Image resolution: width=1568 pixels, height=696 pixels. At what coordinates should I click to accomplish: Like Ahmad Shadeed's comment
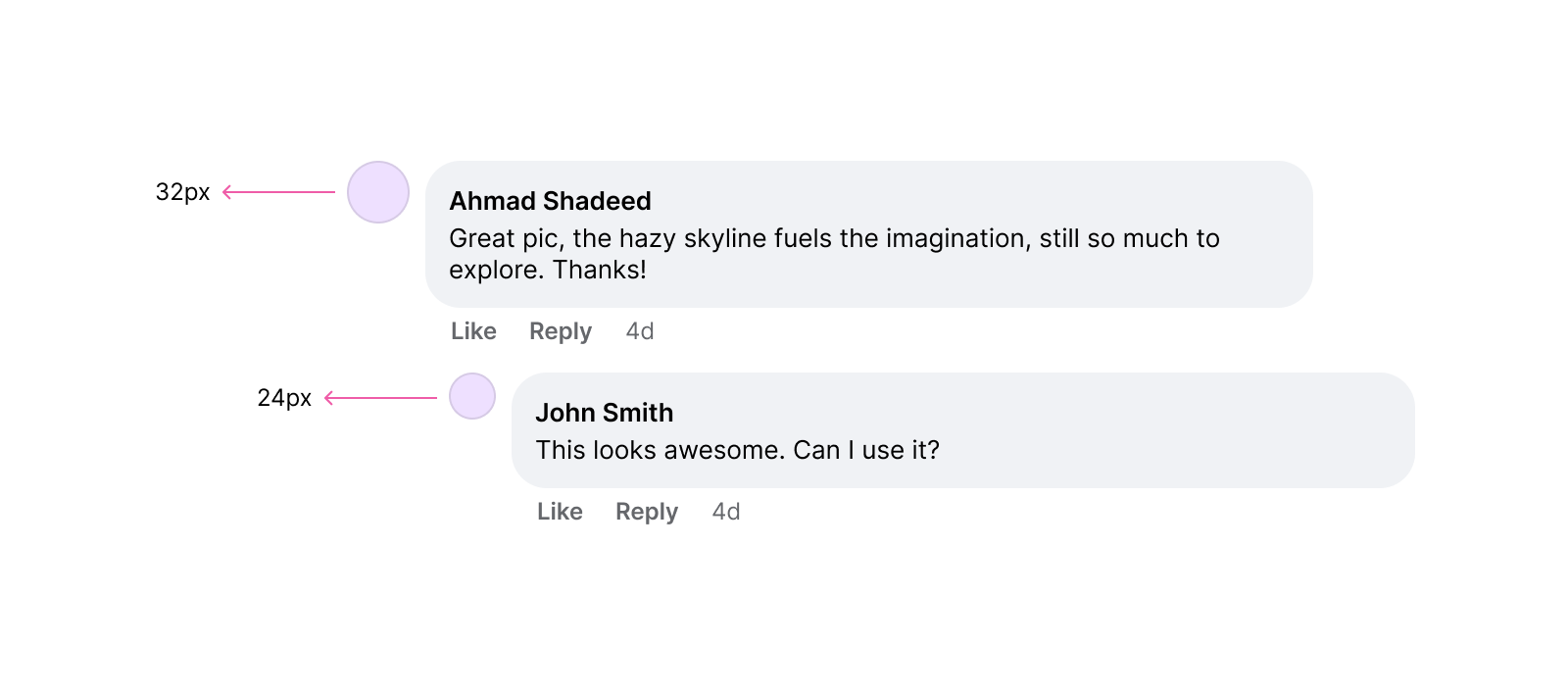473,331
